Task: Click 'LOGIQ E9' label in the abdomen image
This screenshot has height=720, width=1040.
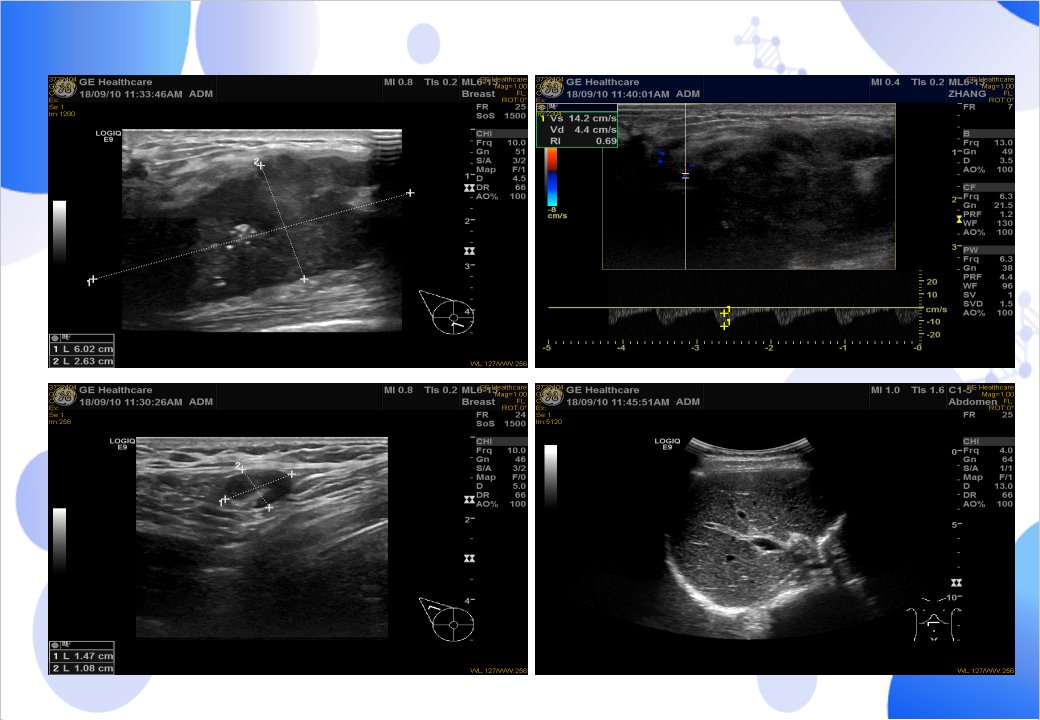Action: (667, 444)
